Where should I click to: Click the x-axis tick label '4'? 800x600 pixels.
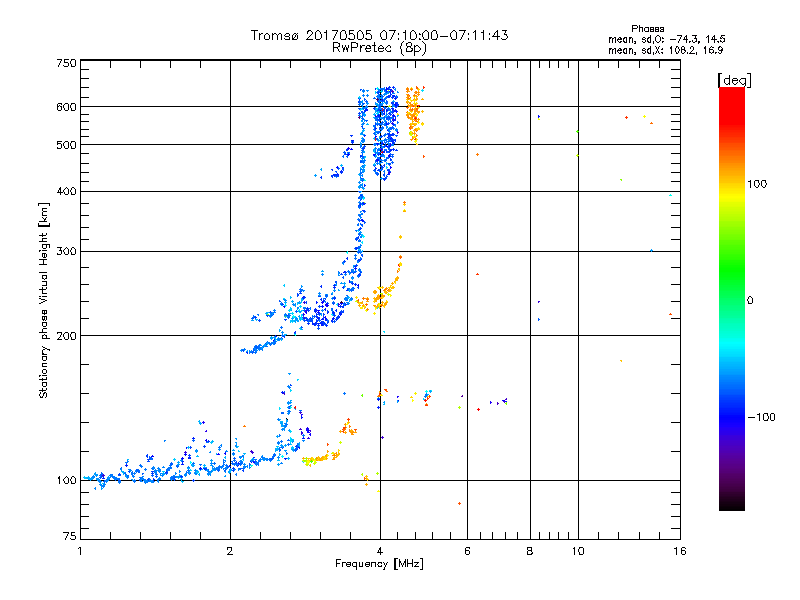(x=380, y=551)
